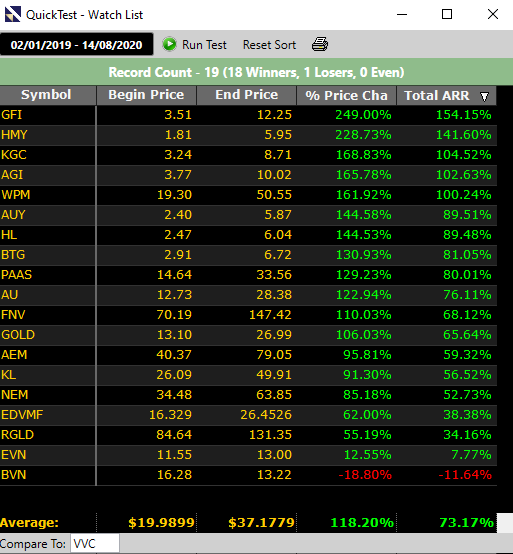This screenshot has width=513, height=554.
Task: Click the 81.05% Total ARR cell
Action: coord(447,255)
